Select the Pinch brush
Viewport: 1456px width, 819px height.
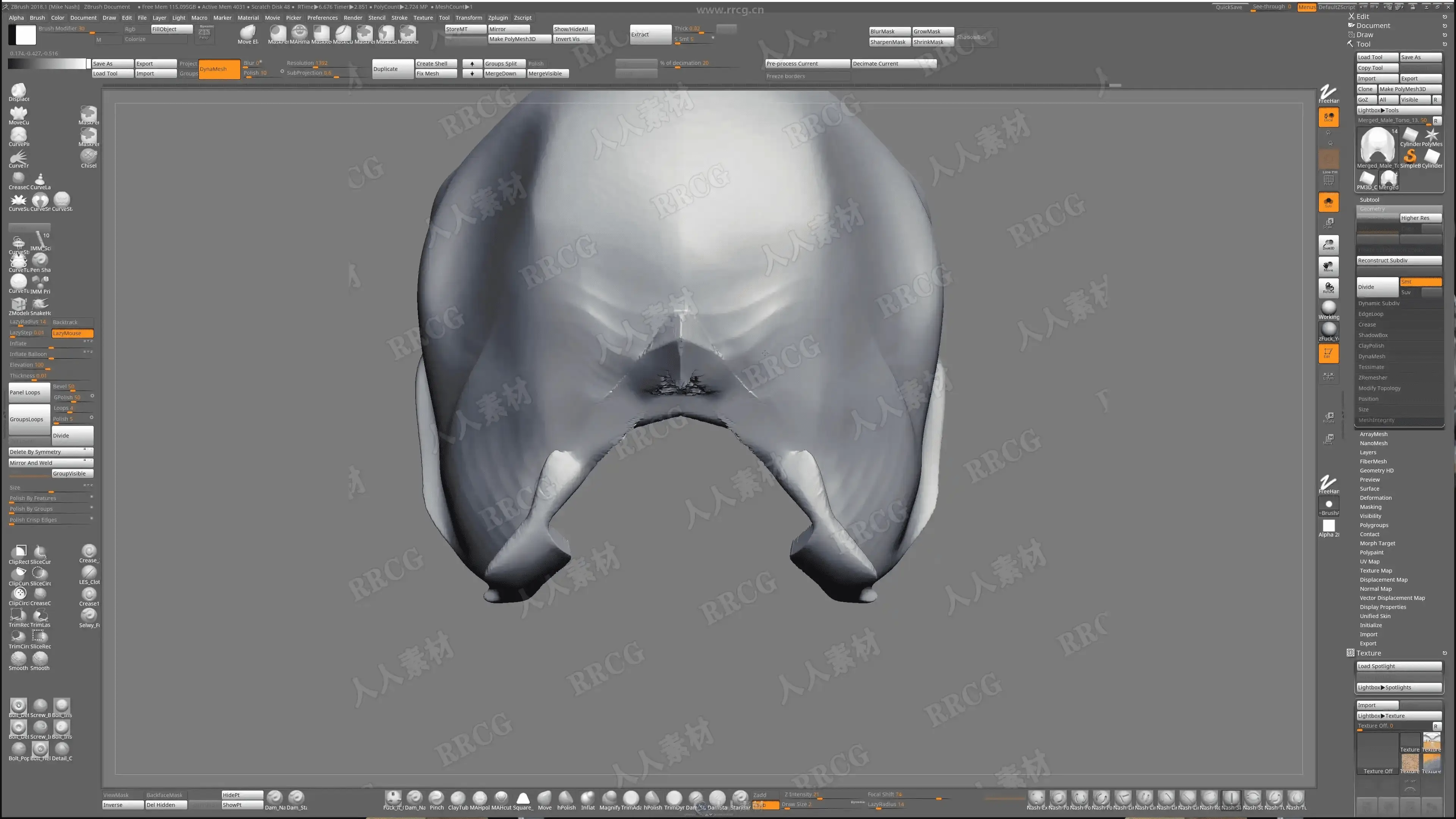click(x=436, y=798)
